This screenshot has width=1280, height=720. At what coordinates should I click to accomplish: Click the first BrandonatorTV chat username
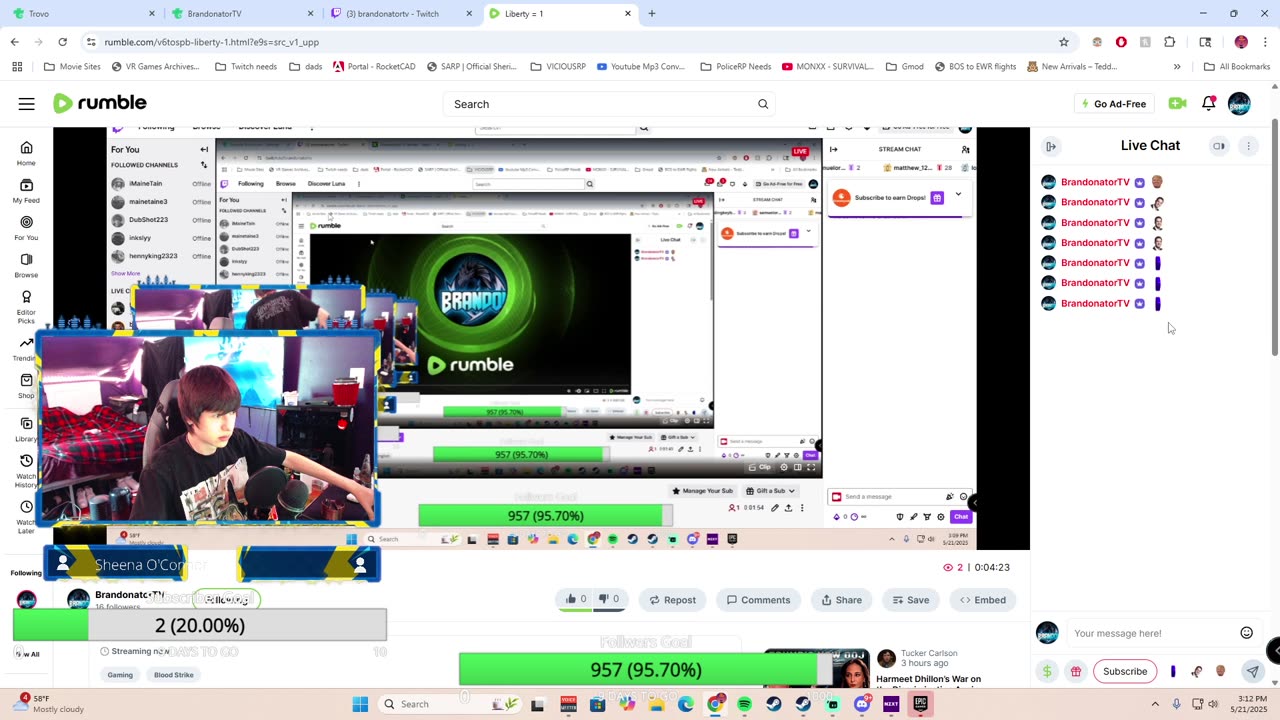coord(1095,182)
